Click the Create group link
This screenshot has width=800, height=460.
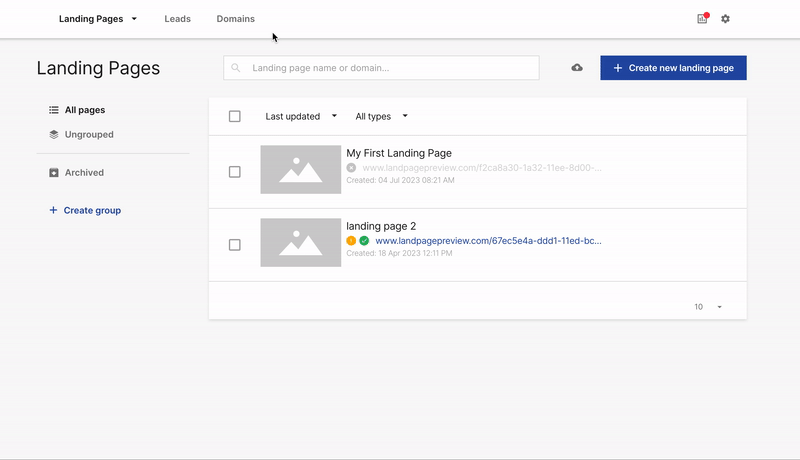click(92, 211)
